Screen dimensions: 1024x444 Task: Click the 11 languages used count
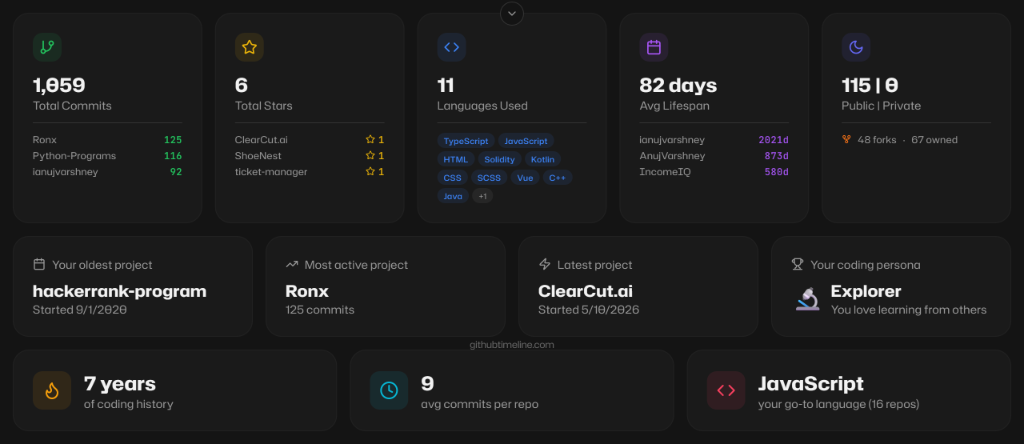pos(445,86)
